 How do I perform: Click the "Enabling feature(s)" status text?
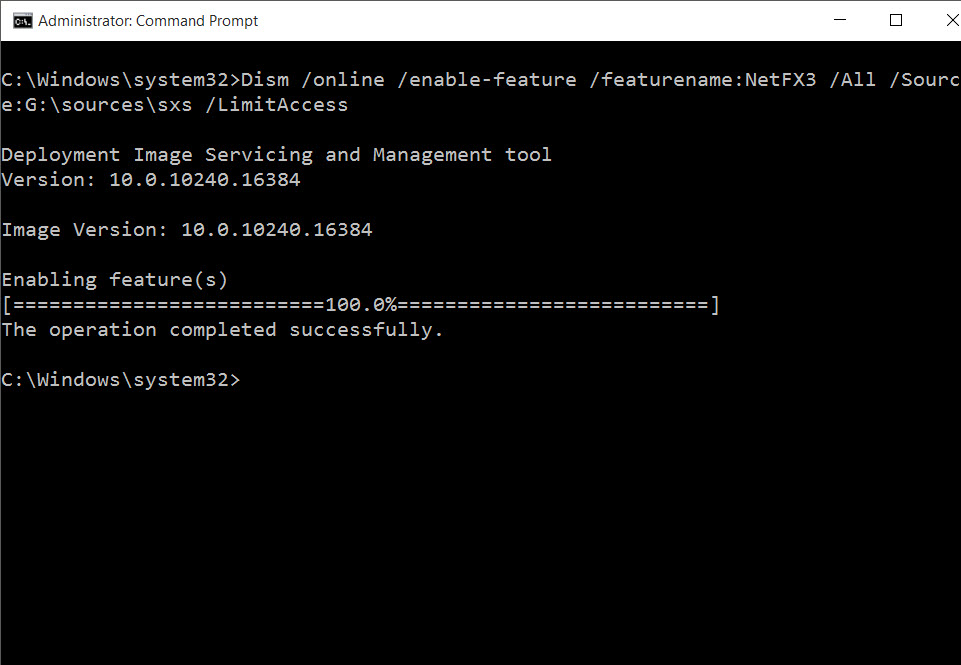pyautogui.click(x=115, y=279)
